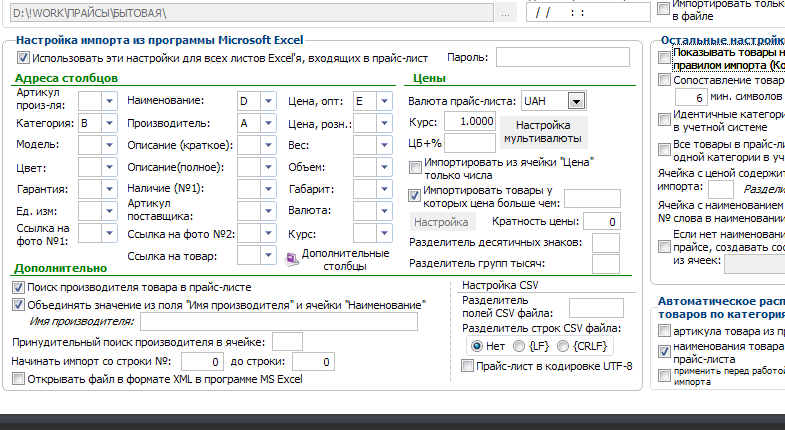The image size is (785, 430).
Task: Toggle 'Показывать товары' checkbox in Остальные настройки
Action: pos(664,58)
